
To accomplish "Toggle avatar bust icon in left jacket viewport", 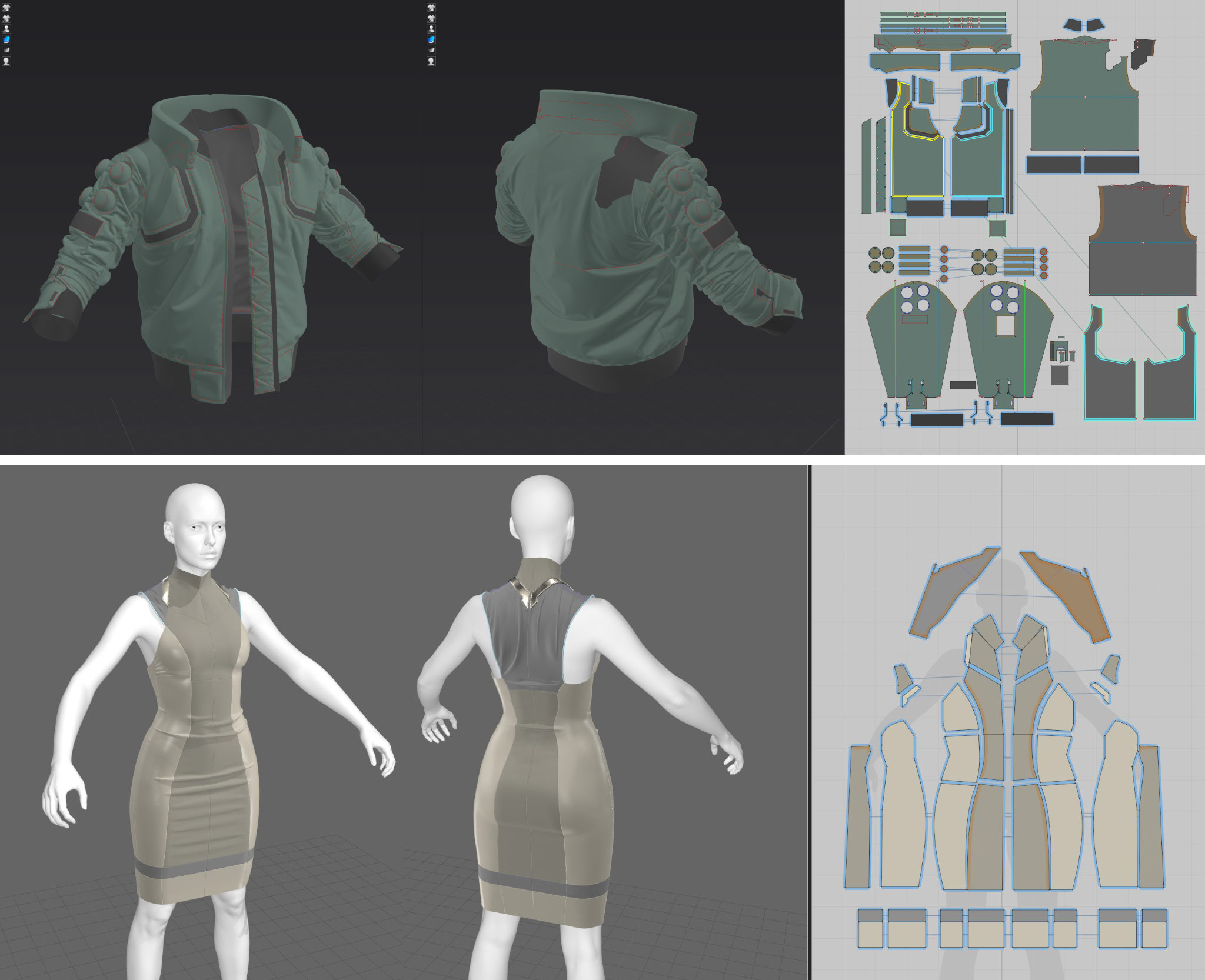I will pyautogui.click(x=6, y=29).
